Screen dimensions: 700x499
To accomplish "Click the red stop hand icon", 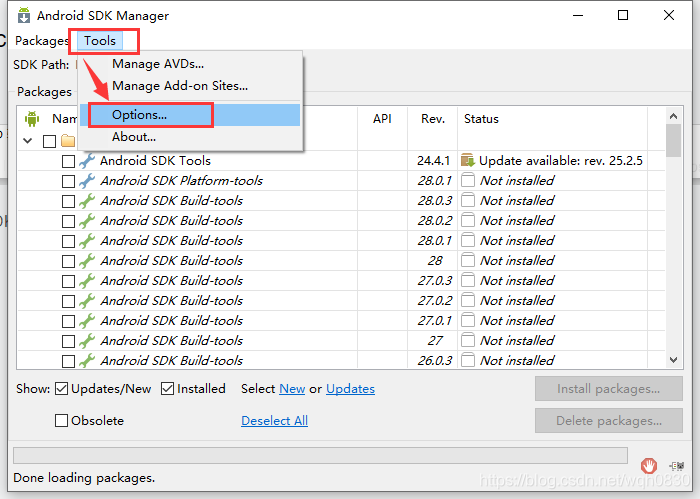I will click(x=649, y=466).
